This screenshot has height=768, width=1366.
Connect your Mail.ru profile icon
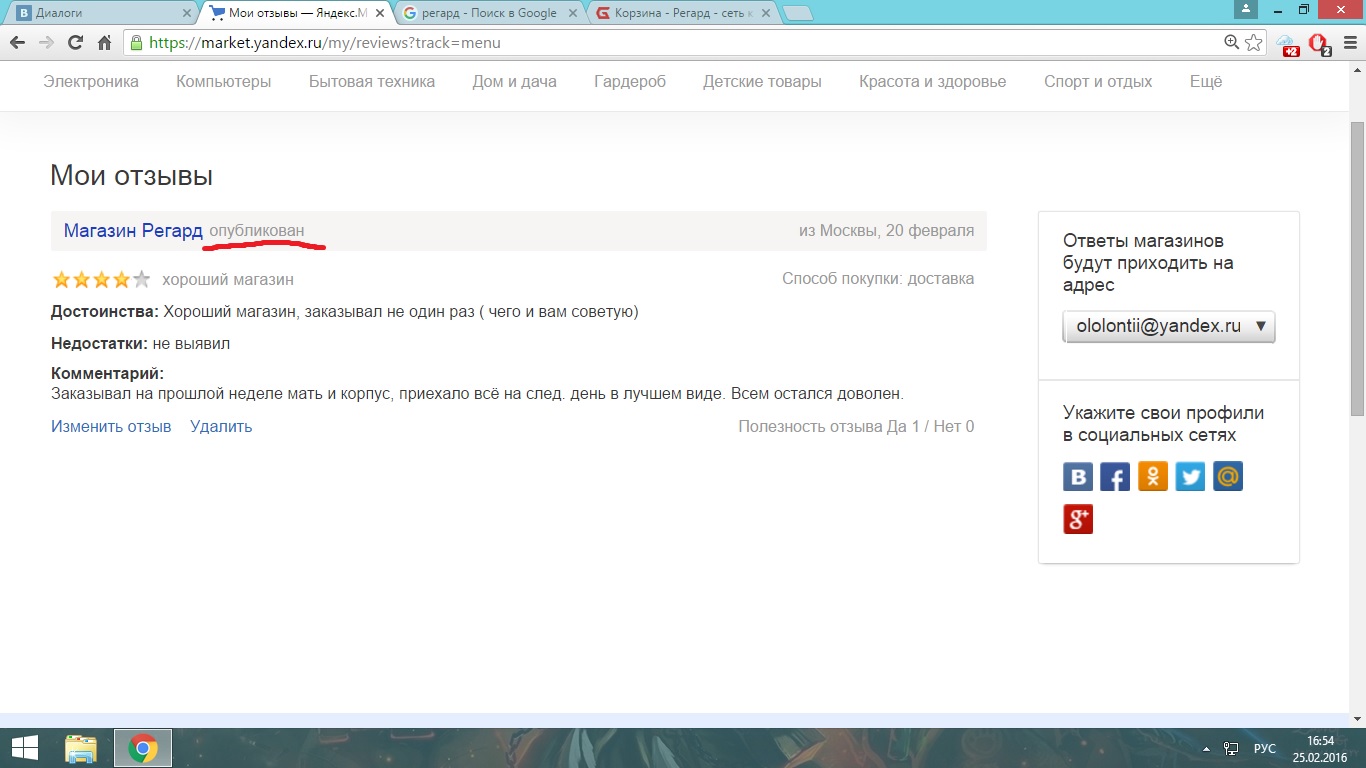pyautogui.click(x=1228, y=477)
